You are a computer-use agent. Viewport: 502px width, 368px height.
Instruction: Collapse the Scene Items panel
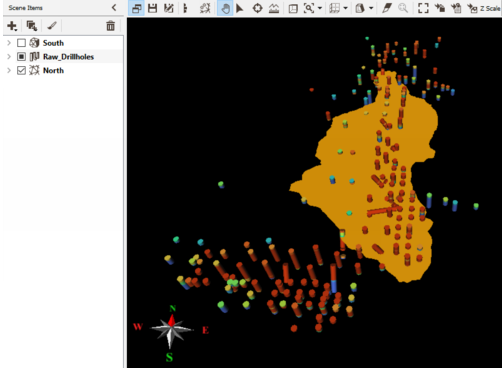click(114, 7)
